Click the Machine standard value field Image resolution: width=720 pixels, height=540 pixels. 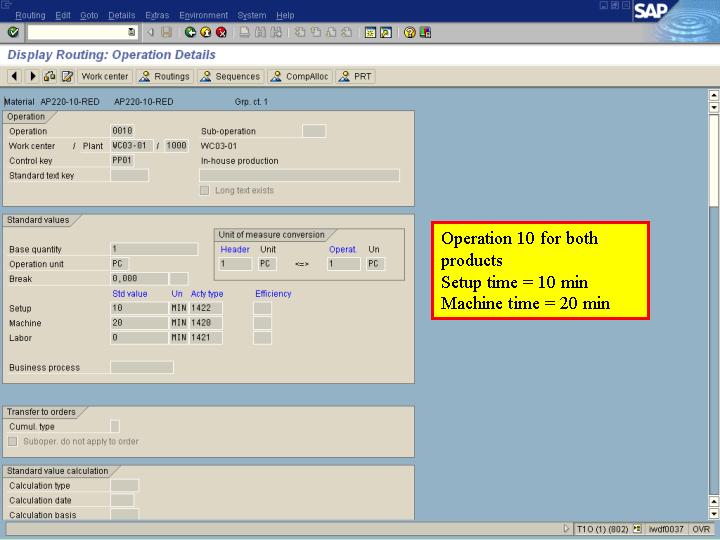point(139,323)
